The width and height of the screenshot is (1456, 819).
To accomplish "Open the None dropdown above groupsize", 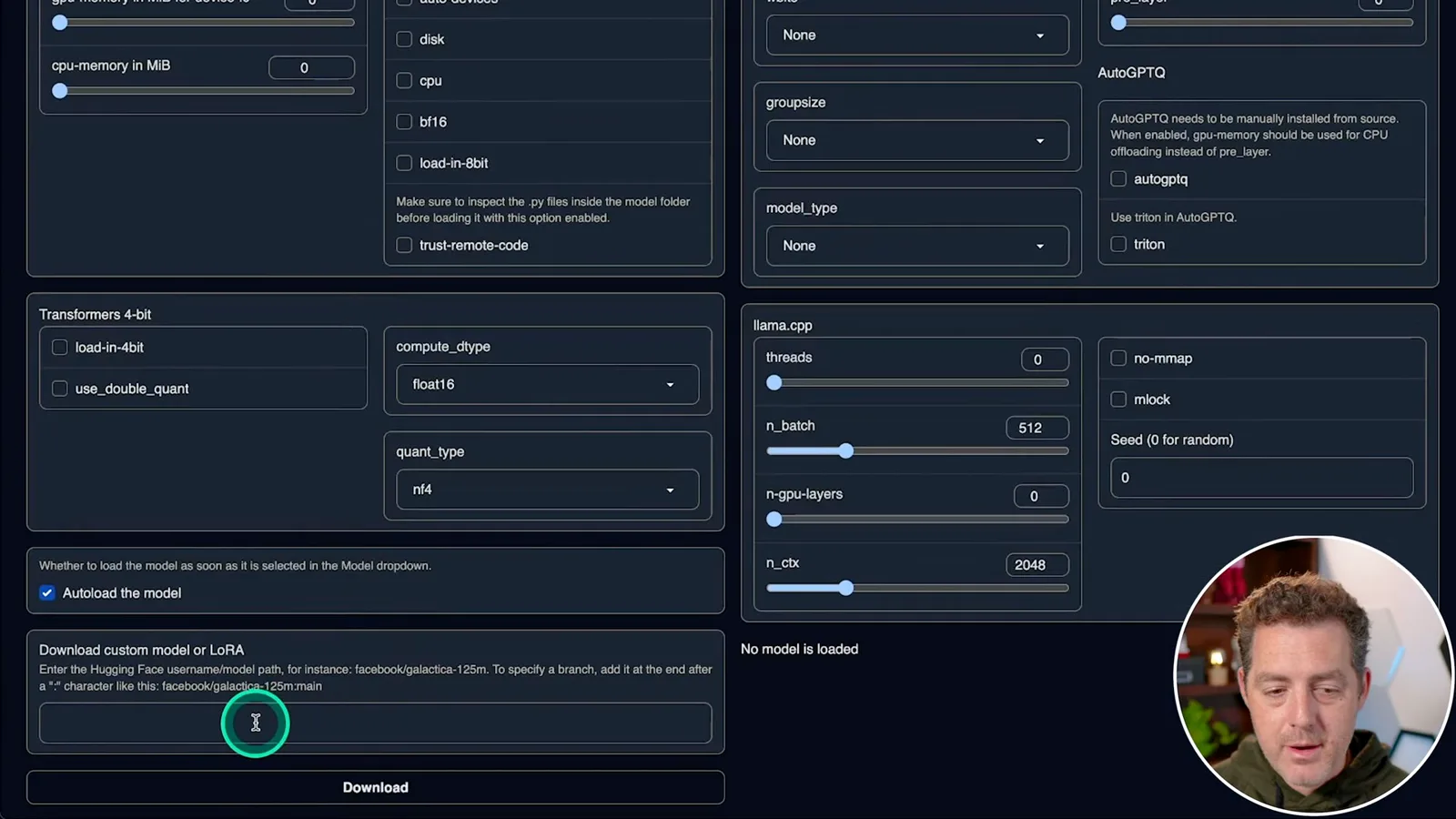I will point(917,35).
